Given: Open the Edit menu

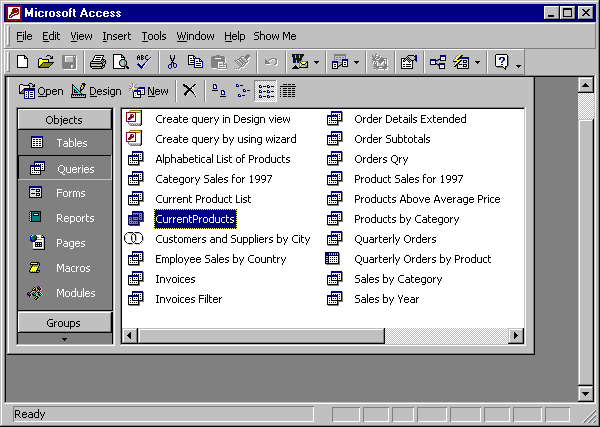Looking at the screenshot, I should pos(51,36).
